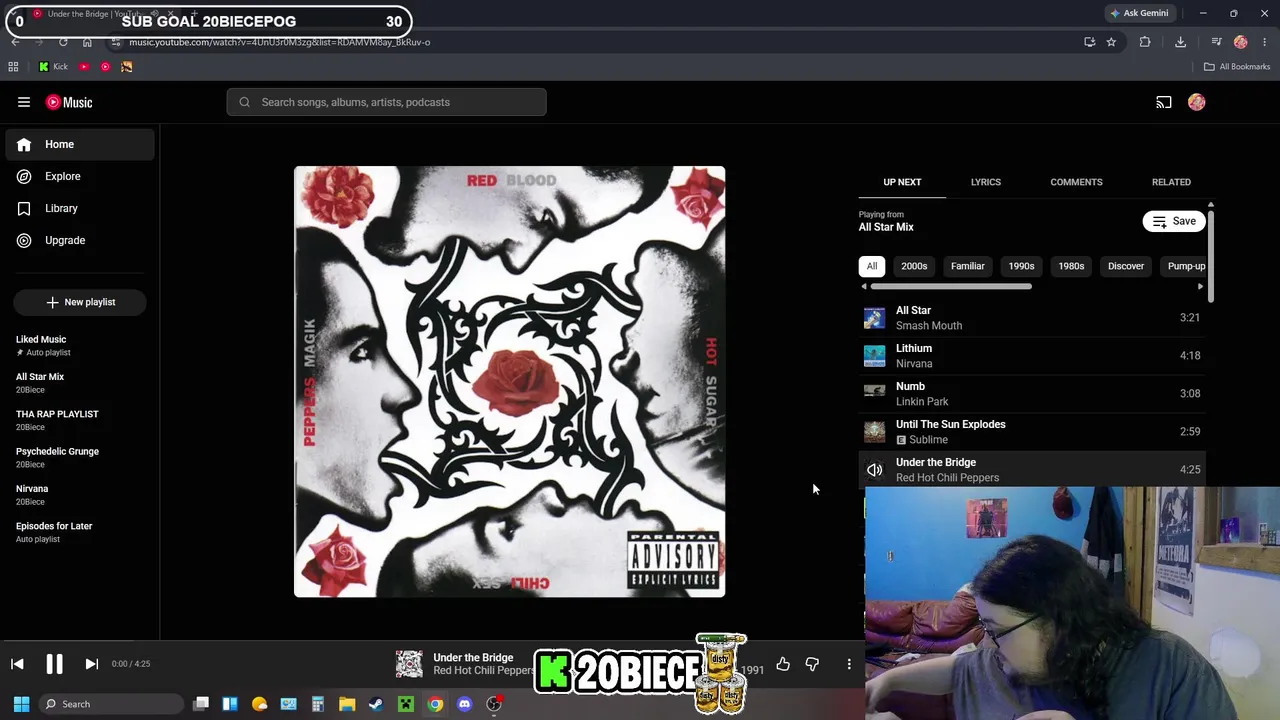Play All Star by Smash Mouth from queue
Viewport: 1280px width, 720px height.
1032,318
